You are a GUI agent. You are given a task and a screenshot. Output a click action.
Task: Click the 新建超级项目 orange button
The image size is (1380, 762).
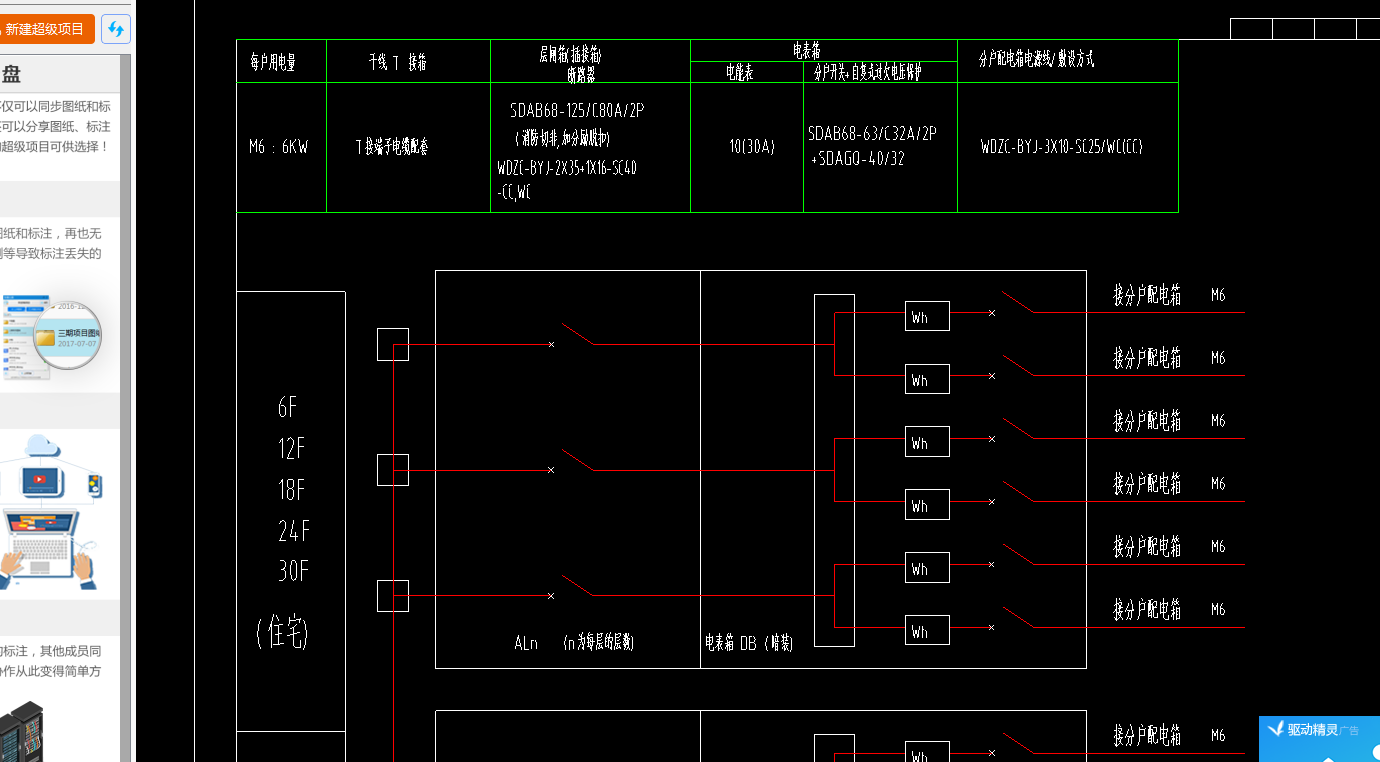click(x=46, y=29)
